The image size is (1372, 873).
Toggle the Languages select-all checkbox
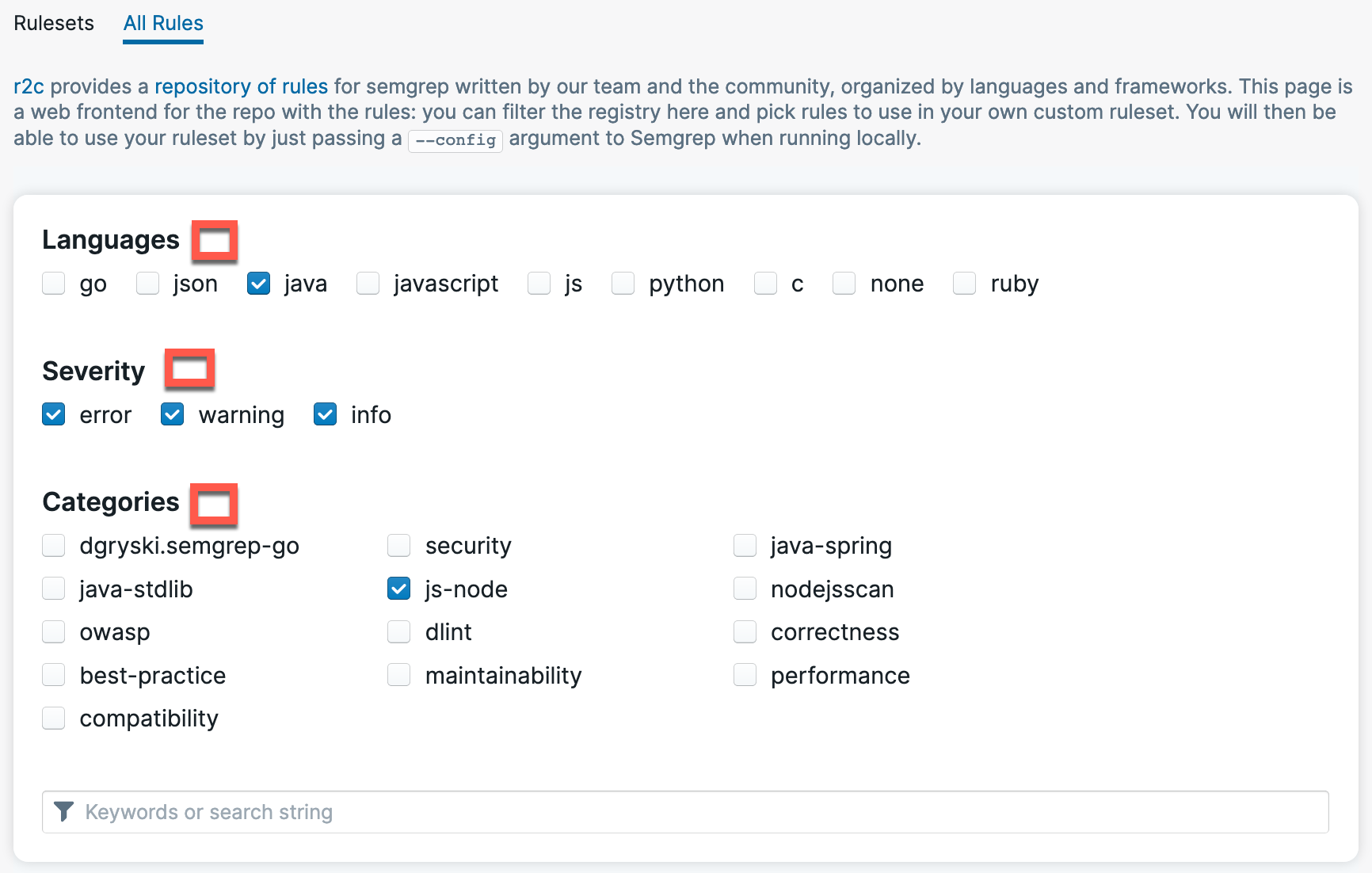(214, 240)
